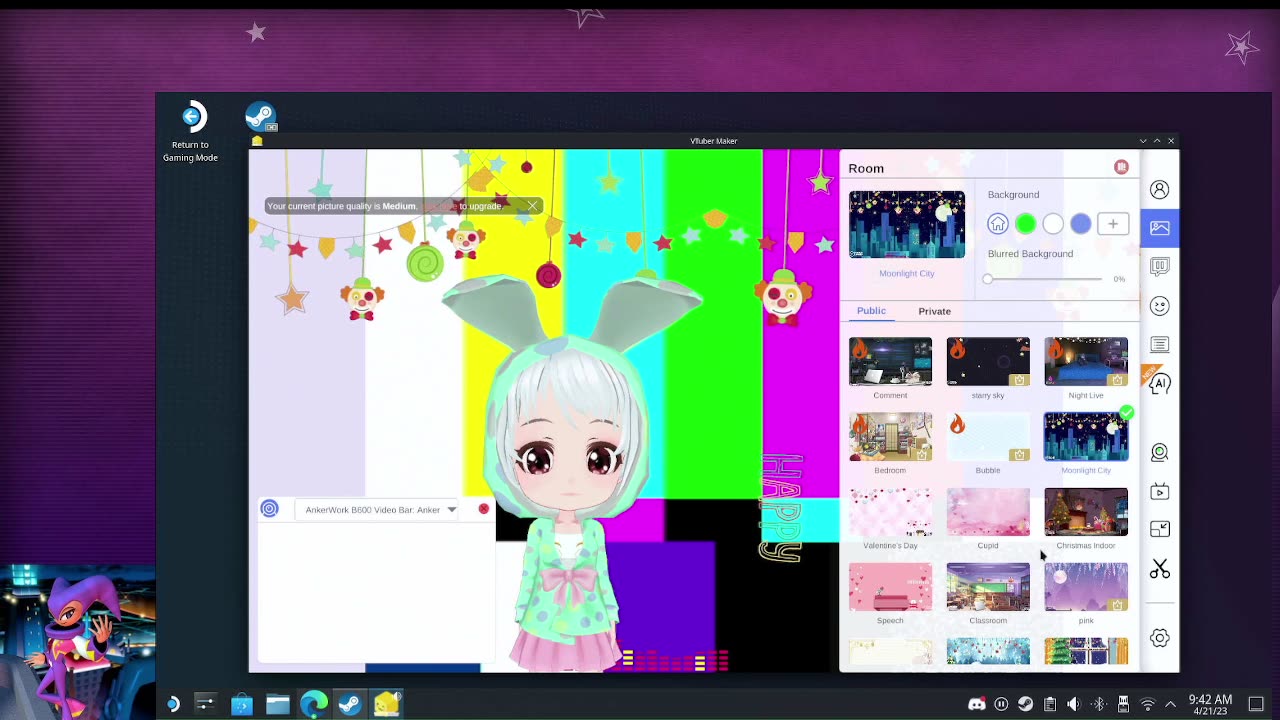Select the default home background option
This screenshot has height=720, width=1280.
[998, 224]
